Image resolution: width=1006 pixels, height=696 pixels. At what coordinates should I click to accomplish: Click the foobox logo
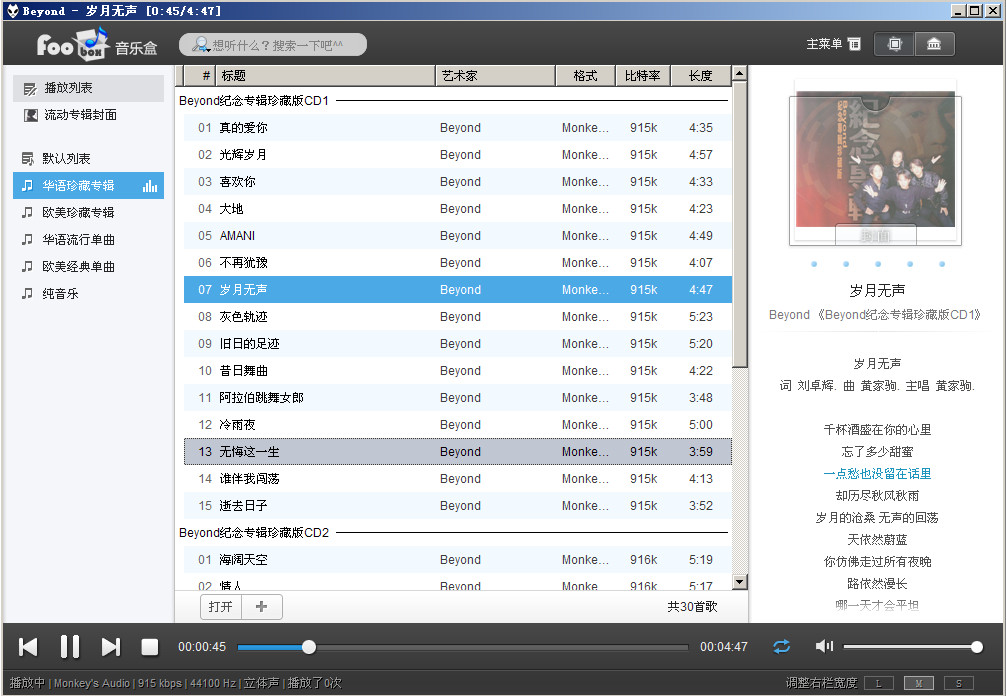pyautogui.click(x=96, y=45)
